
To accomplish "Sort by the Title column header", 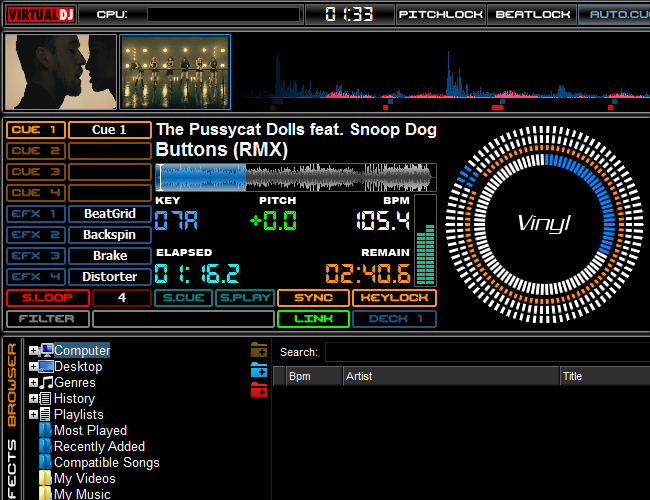I will 605,376.
